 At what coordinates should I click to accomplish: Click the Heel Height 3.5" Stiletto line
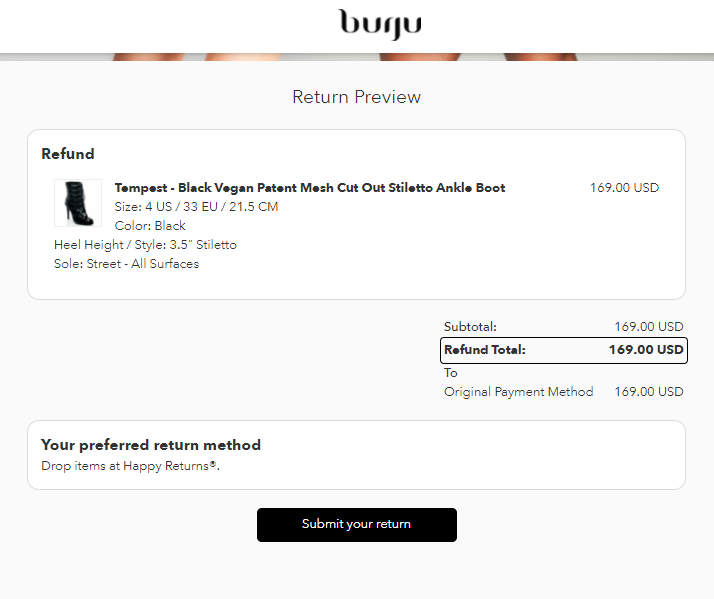point(145,245)
